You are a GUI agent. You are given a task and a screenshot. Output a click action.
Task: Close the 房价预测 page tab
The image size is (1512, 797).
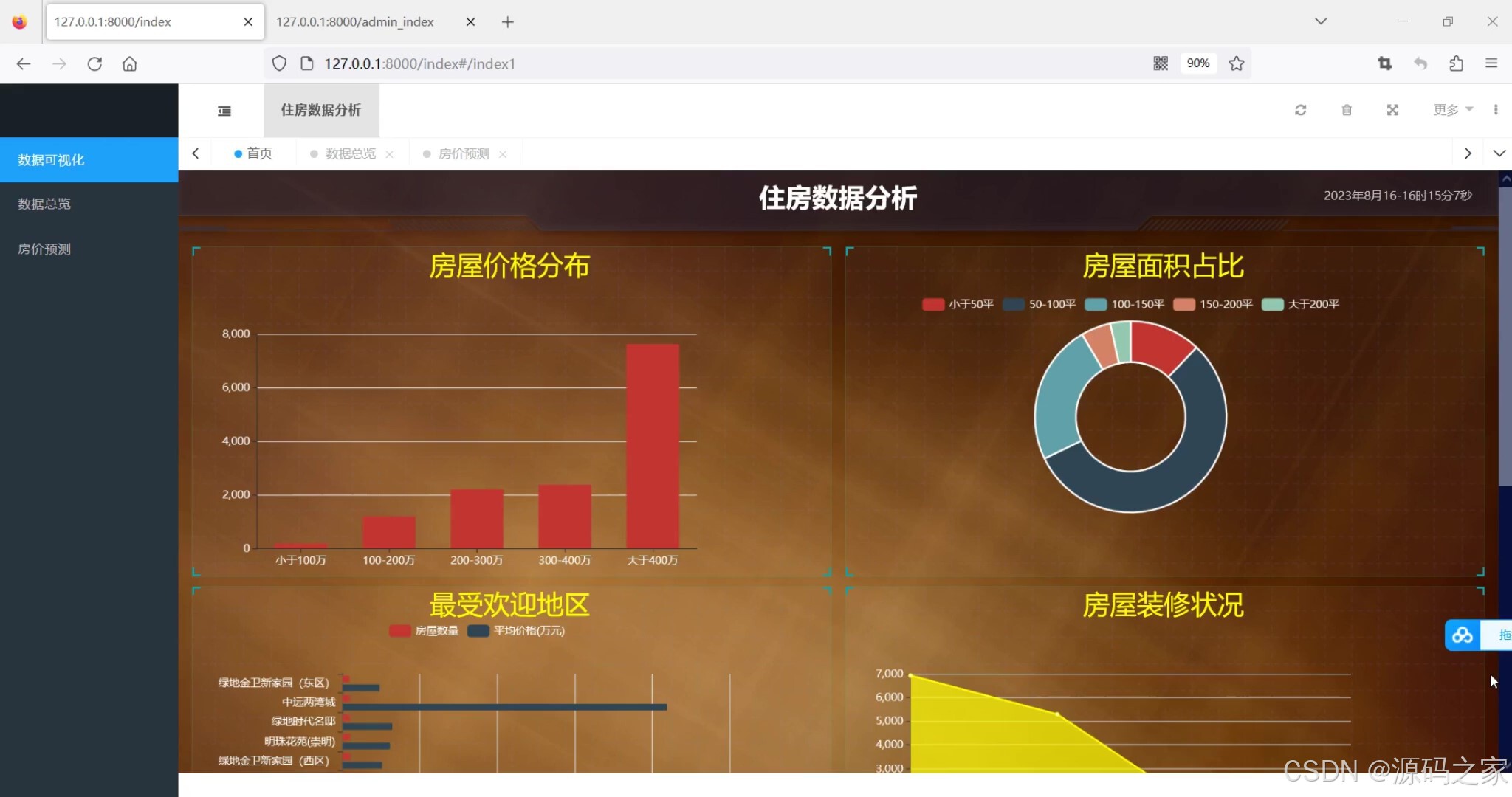[503, 154]
